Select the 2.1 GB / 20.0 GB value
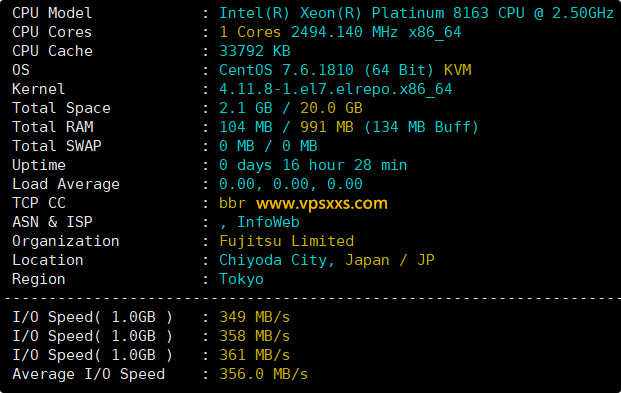 coord(291,108)
